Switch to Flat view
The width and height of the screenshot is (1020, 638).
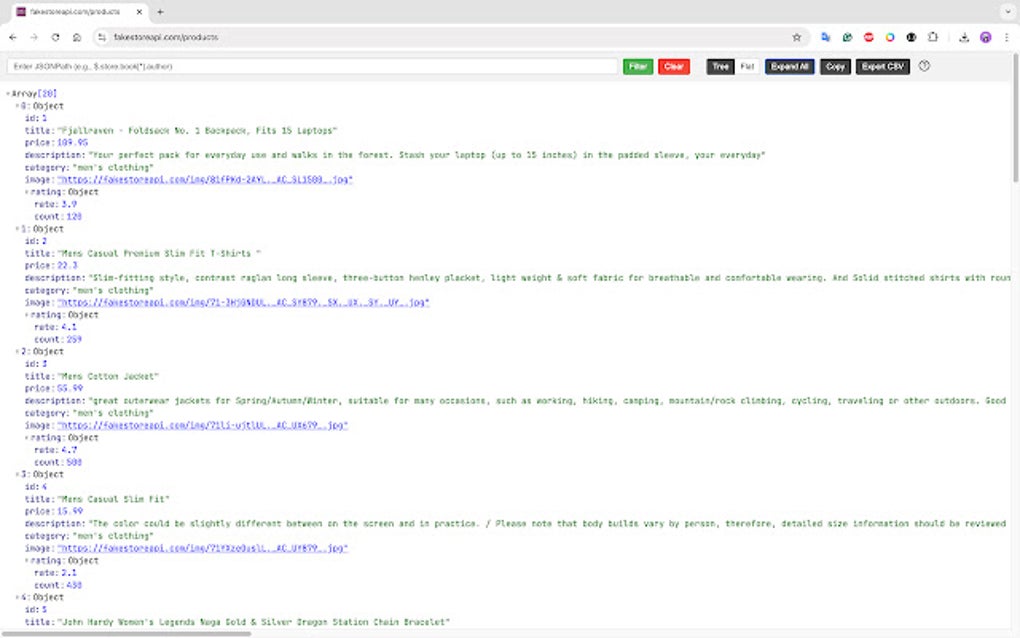(x=746, y=66)
